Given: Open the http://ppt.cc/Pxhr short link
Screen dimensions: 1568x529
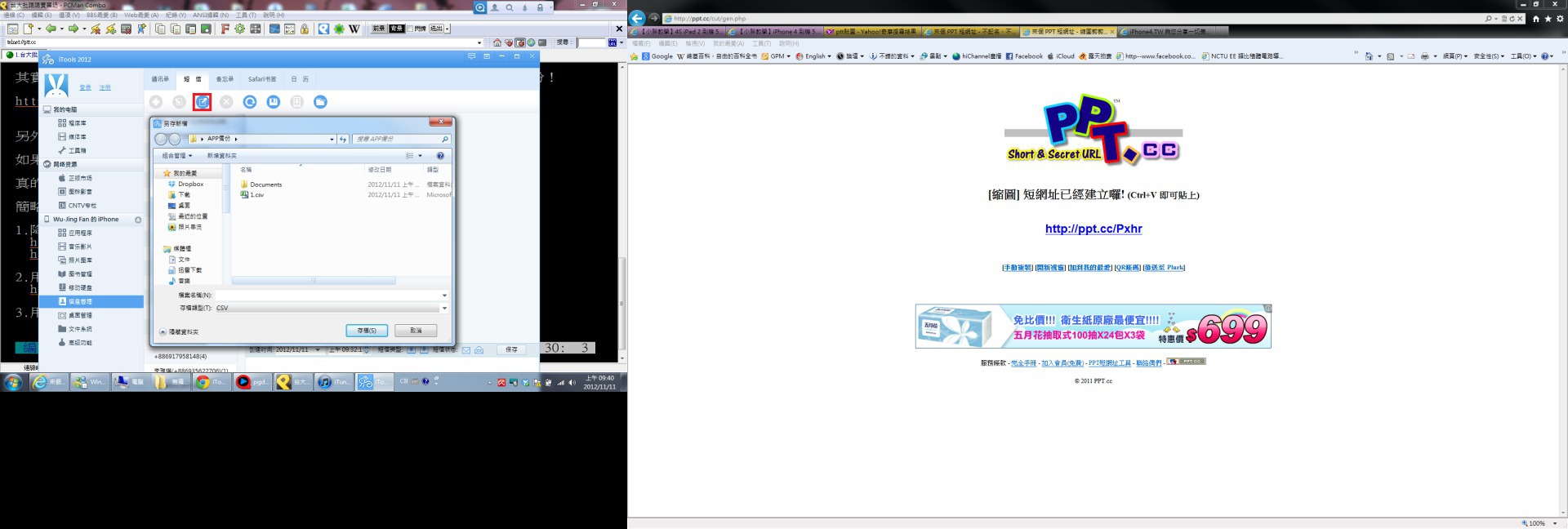Looking at the screenshot, I should pyautogui.click(x=1094, y=229).
